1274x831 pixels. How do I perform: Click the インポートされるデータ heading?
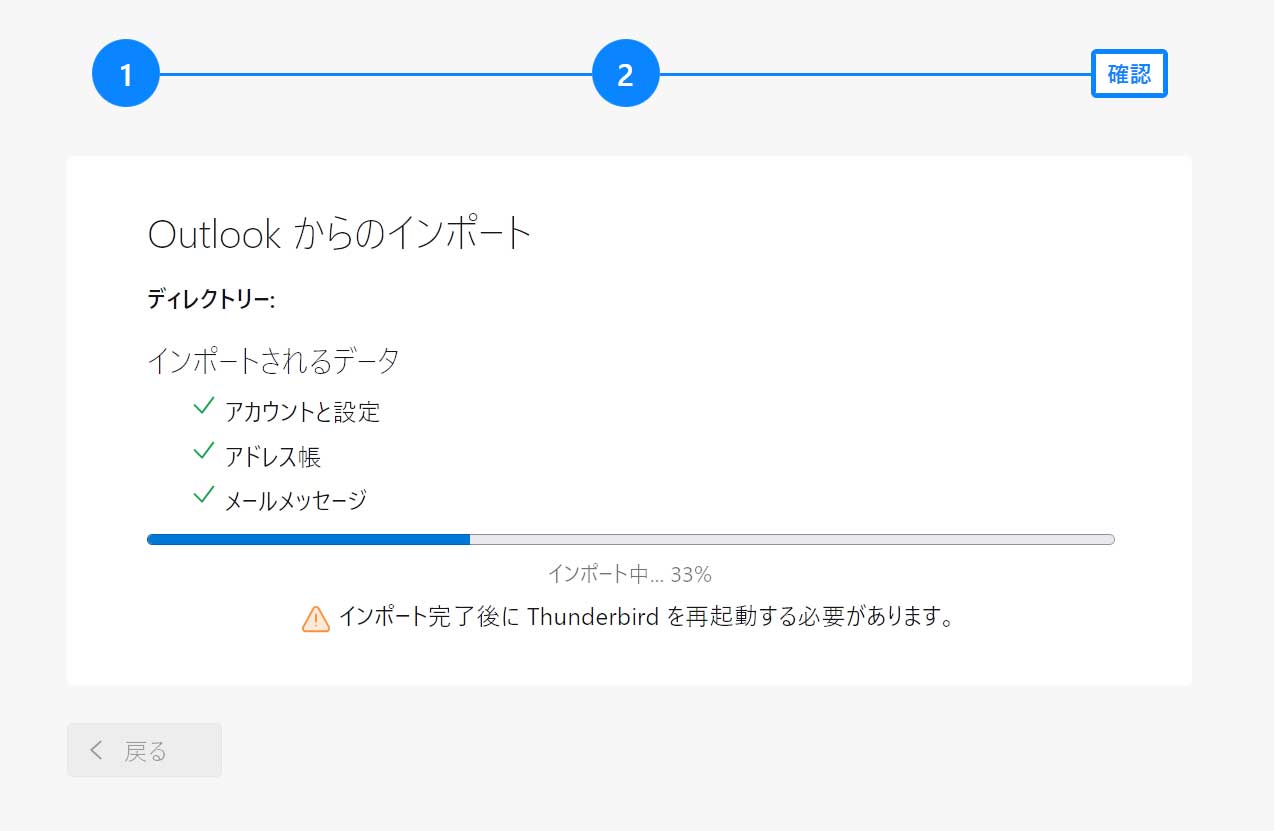click(273, 361)
